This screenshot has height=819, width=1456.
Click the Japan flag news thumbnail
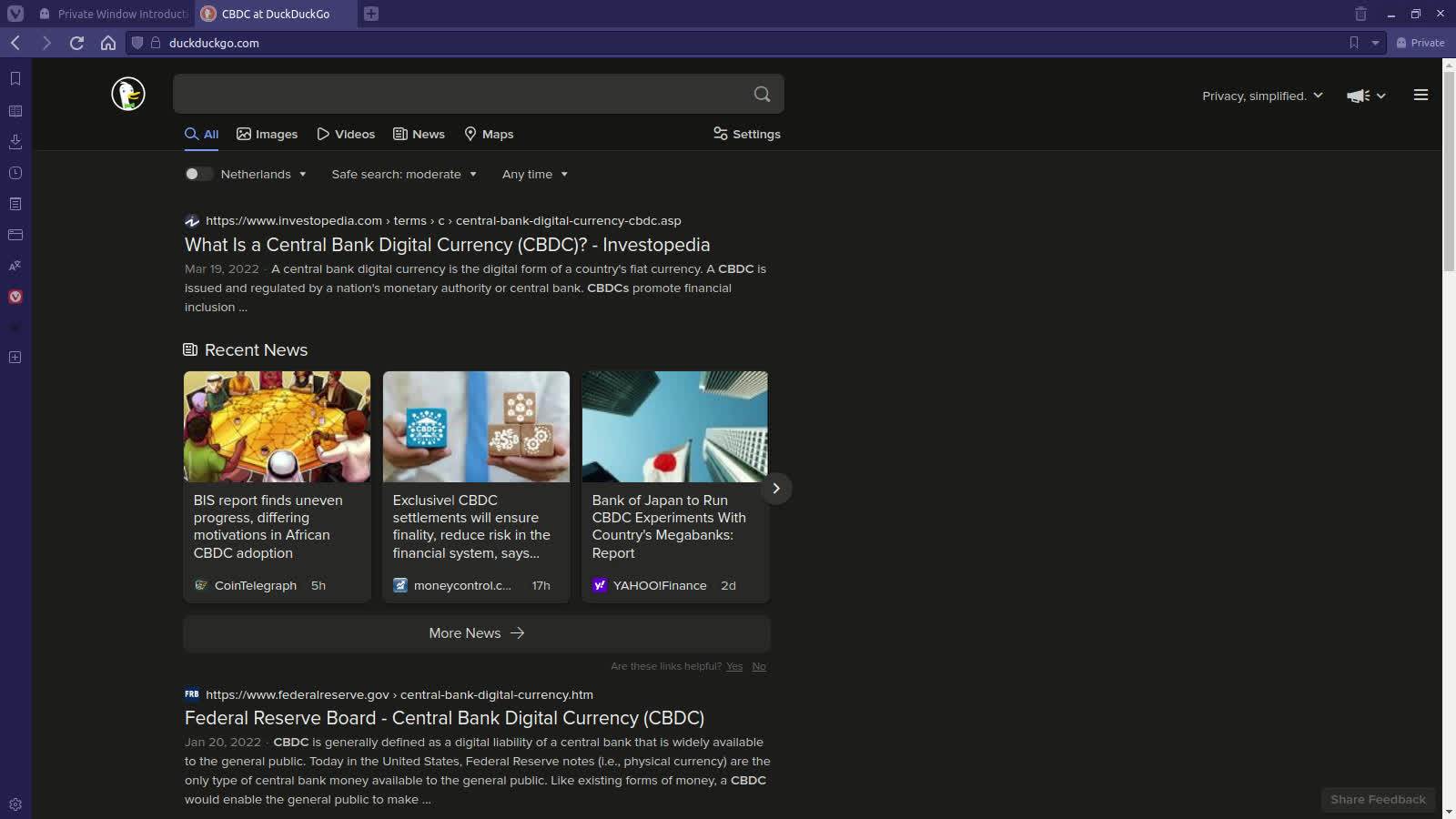click(674, 427)
